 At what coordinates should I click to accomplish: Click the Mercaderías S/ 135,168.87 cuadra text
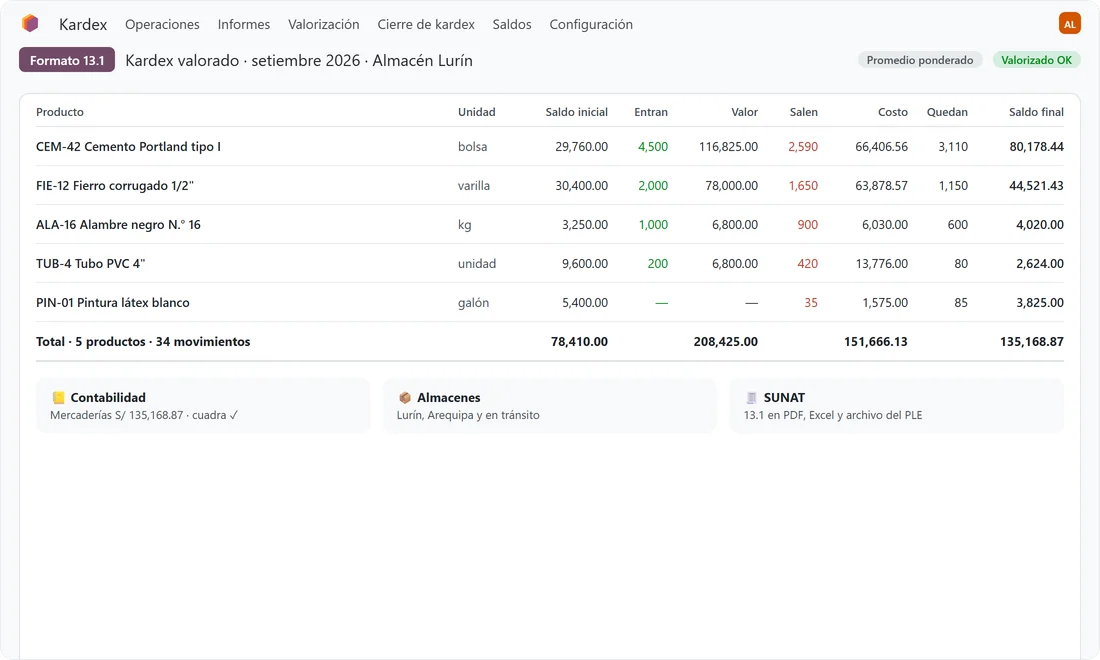pyautogui.click(x=144, y=415)
